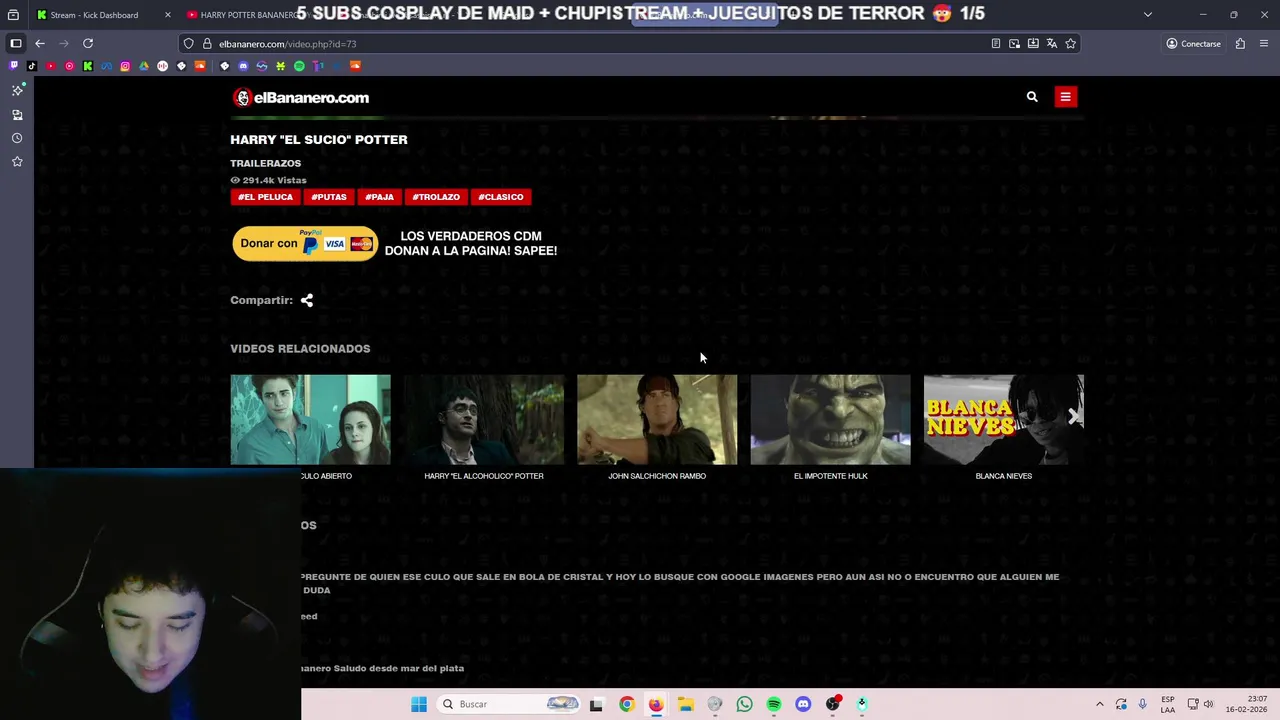The width and height of the screenshot is (1280, 720).
Task: Reload the page with refresh button
Action: pyautogui.click(x=88, y=44)
